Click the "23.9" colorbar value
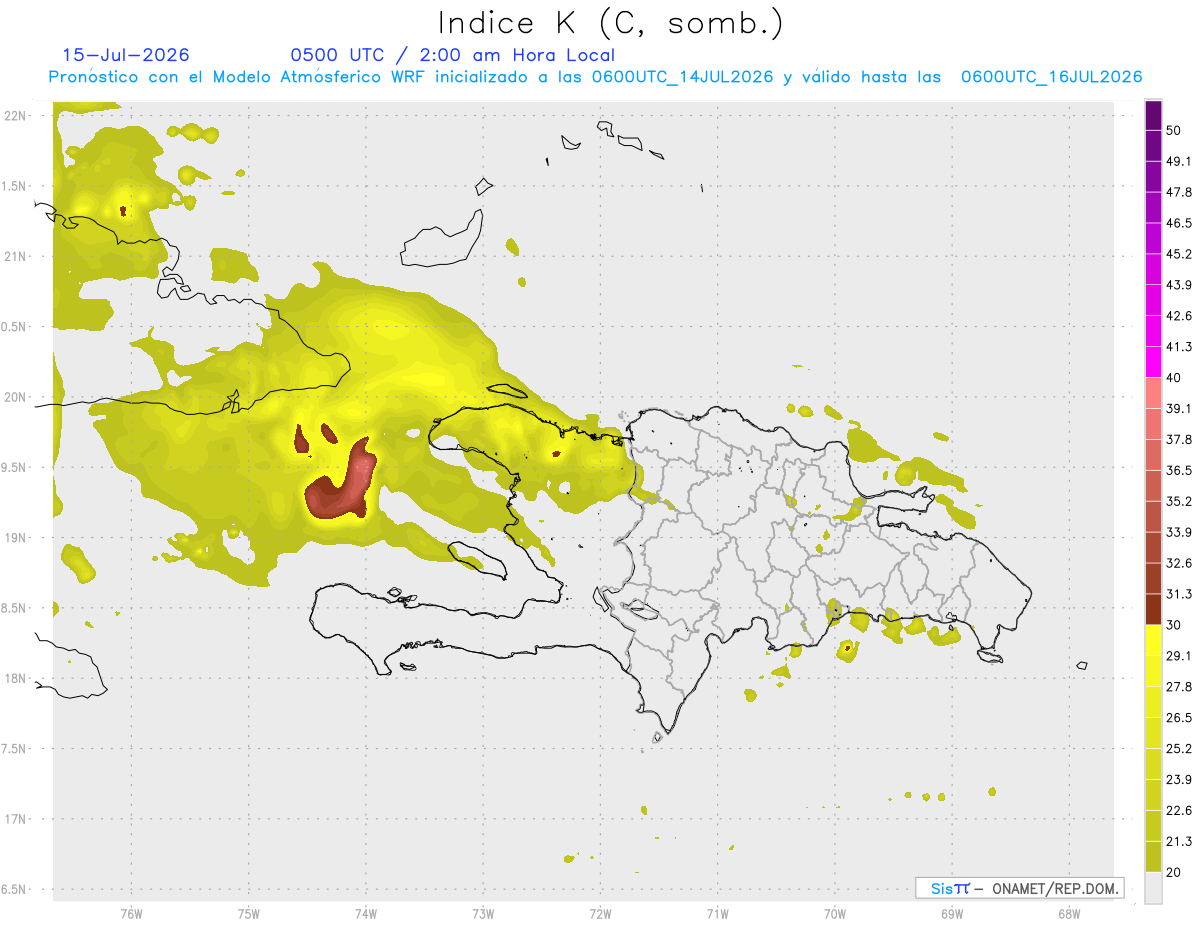This screenshot has width=1200, height=927. click(x=1179, y=780)
